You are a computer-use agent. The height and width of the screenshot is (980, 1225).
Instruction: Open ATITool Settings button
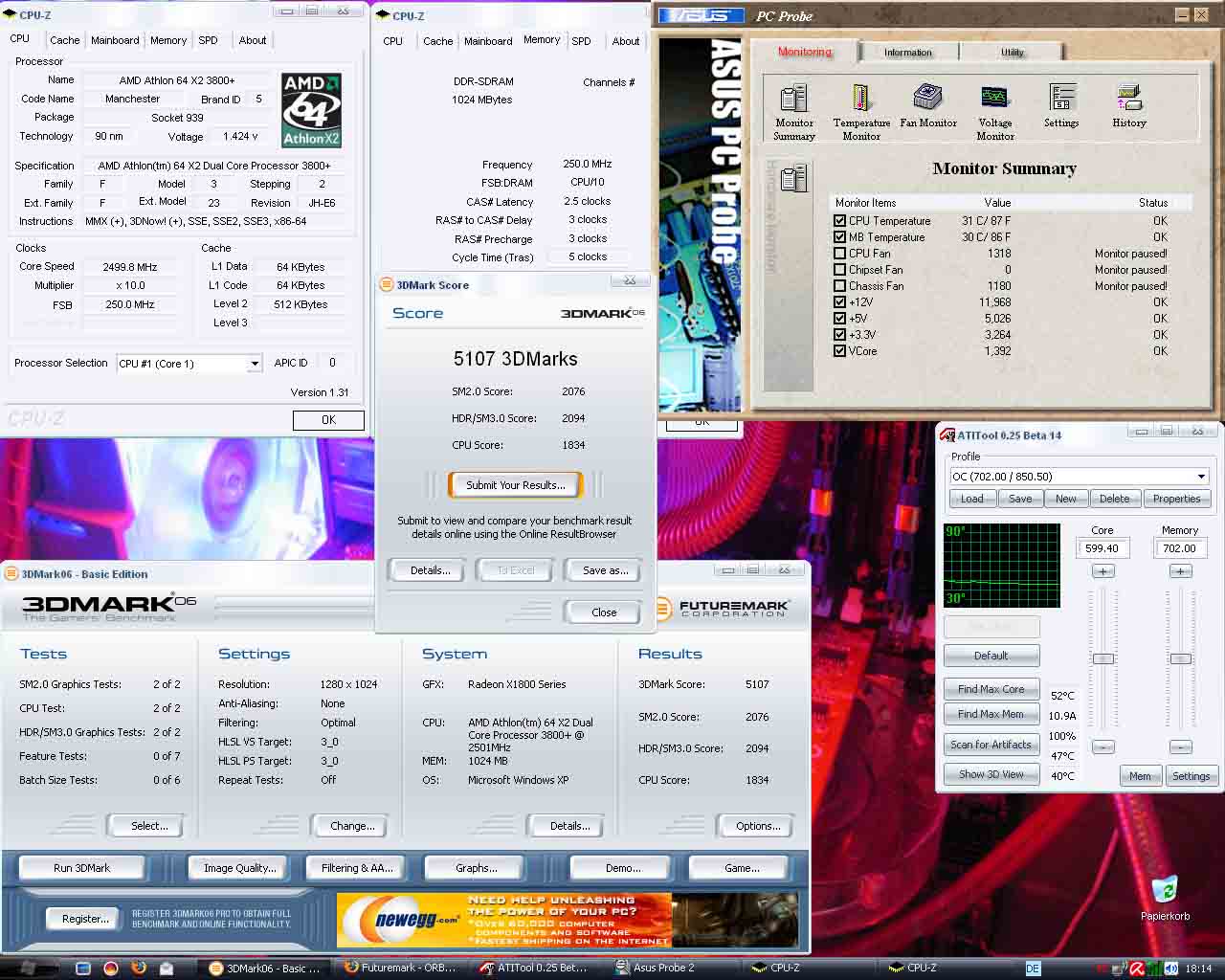click(x=1191, y=776)
